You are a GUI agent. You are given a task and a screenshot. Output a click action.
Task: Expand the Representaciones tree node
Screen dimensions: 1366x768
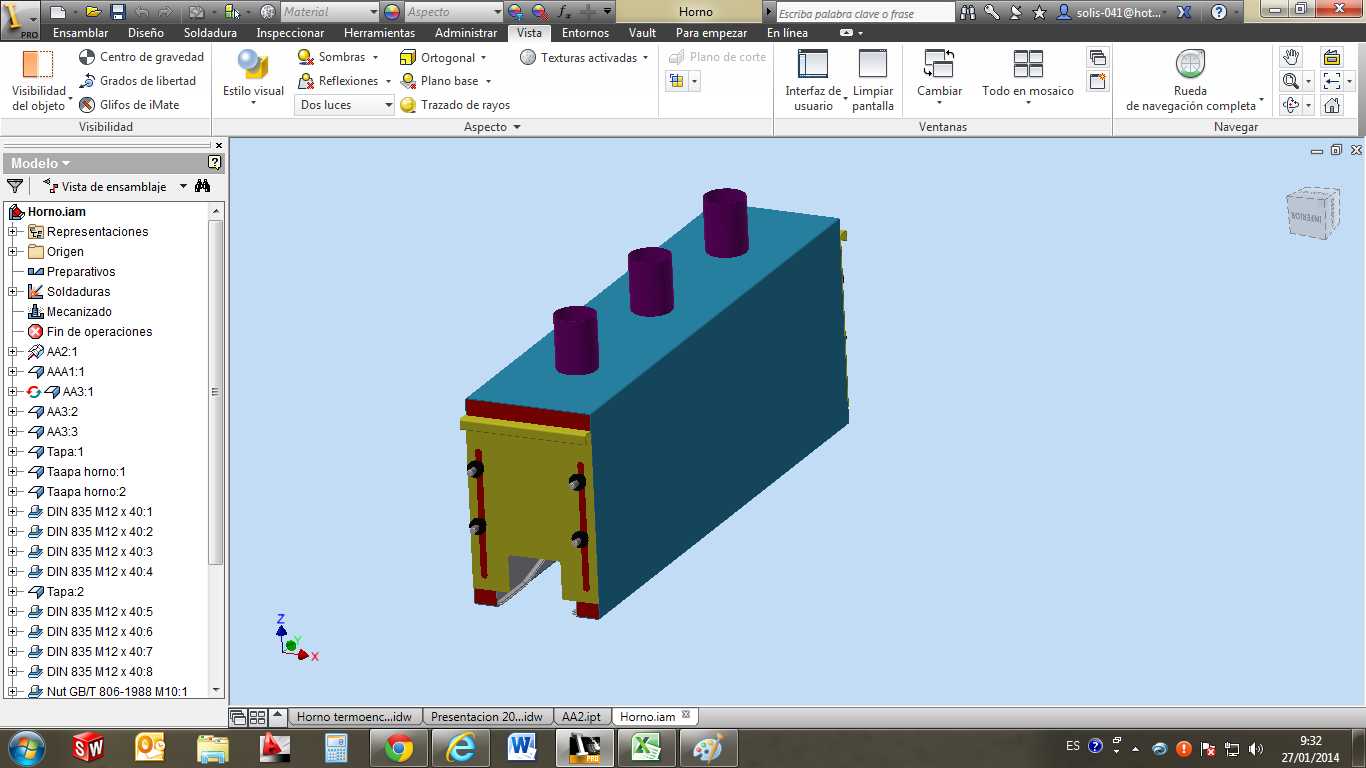point(13,232)
